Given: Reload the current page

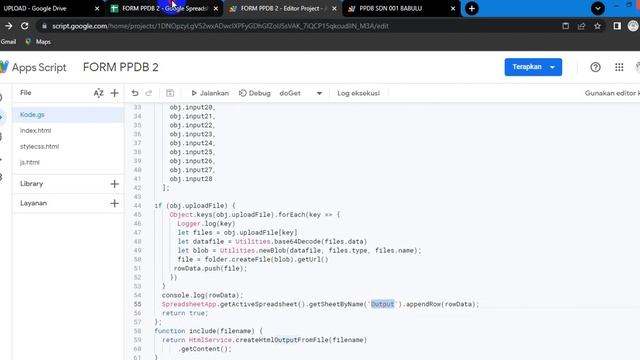Looking at the screenshot, I should tap(24, 26).
